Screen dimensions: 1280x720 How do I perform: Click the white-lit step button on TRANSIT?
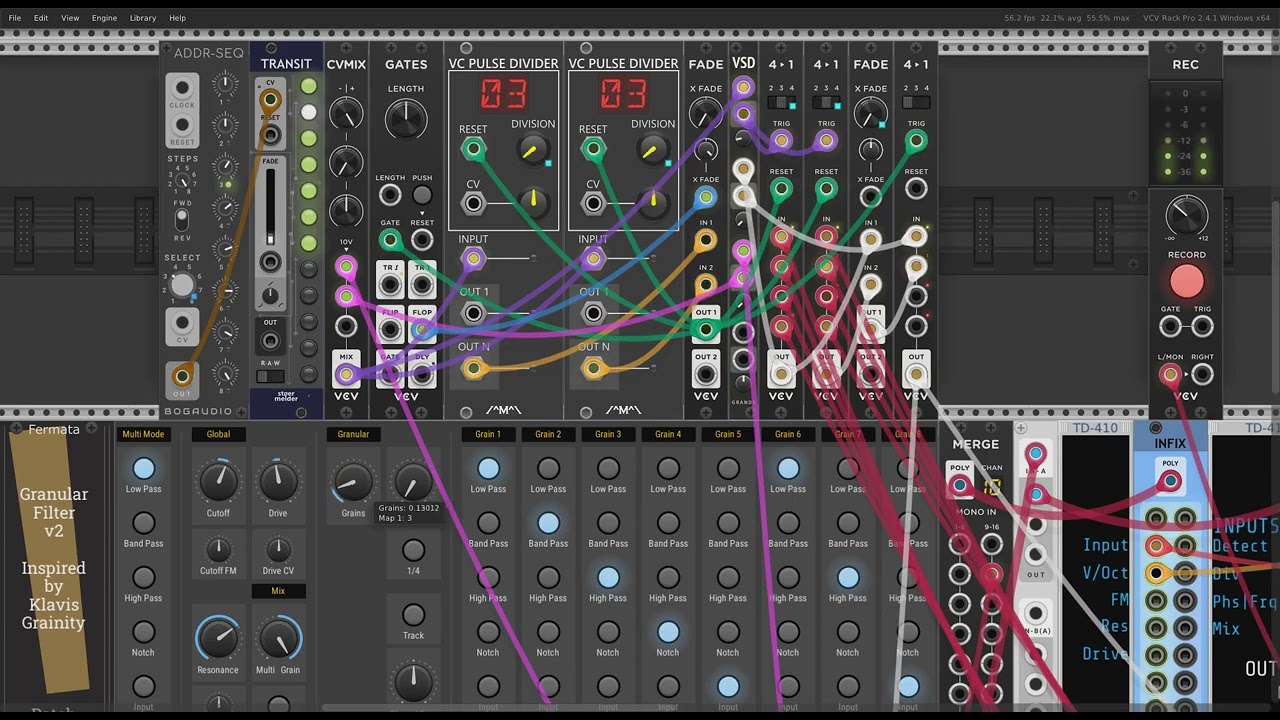tap(309, 113)
